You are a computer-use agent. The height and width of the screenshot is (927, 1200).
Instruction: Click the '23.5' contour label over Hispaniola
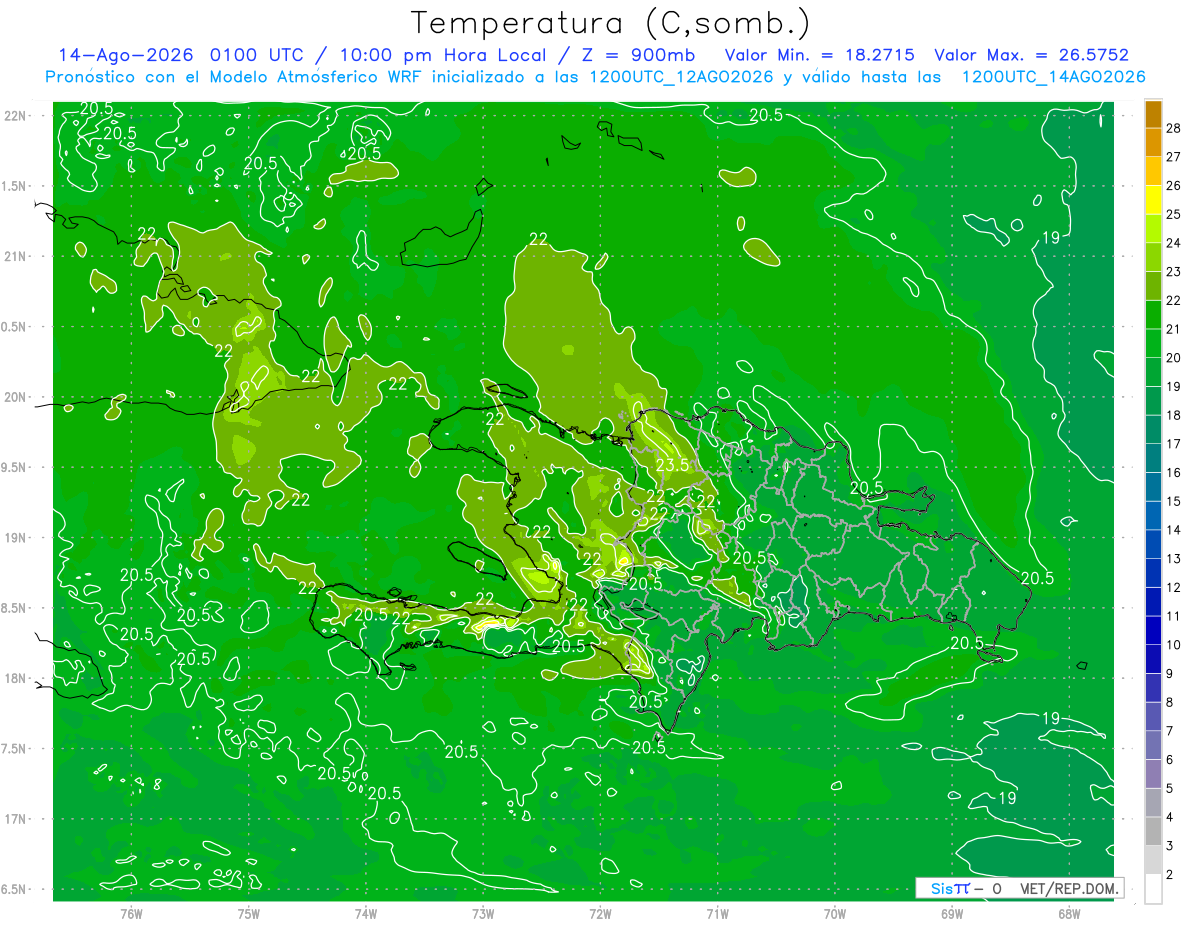pyautogui.click(x=673, y=464)
